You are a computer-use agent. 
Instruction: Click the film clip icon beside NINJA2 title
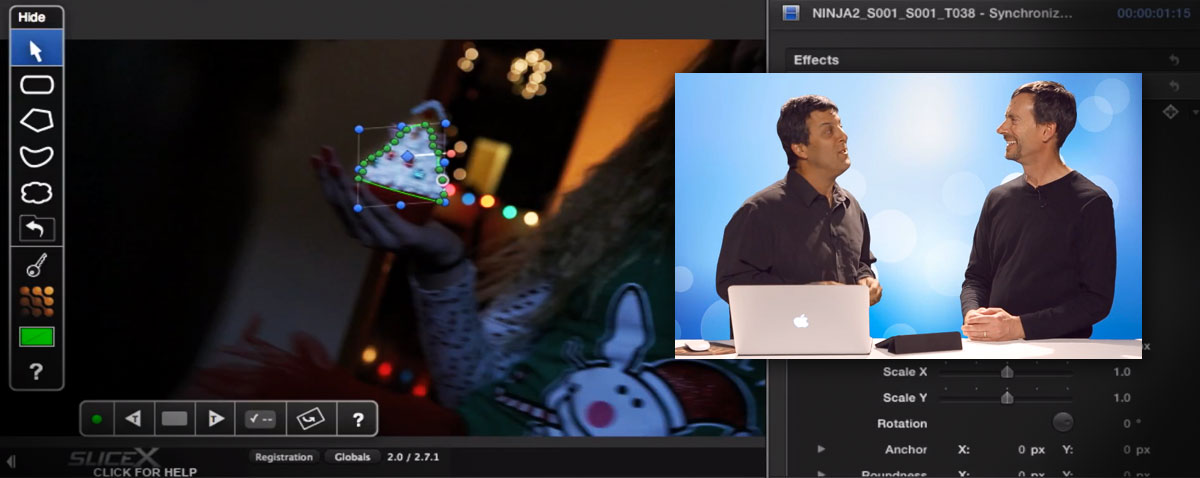792,13
